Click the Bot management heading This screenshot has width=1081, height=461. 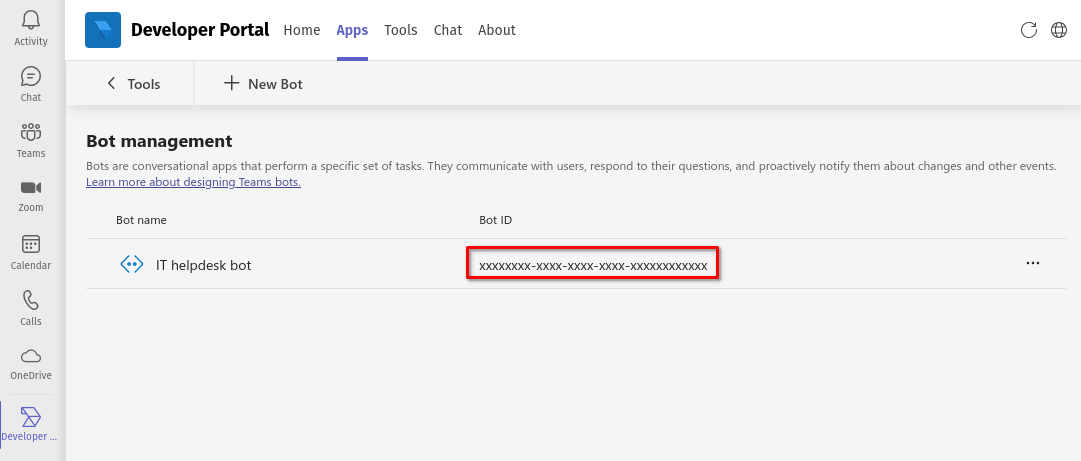(159, 141)
